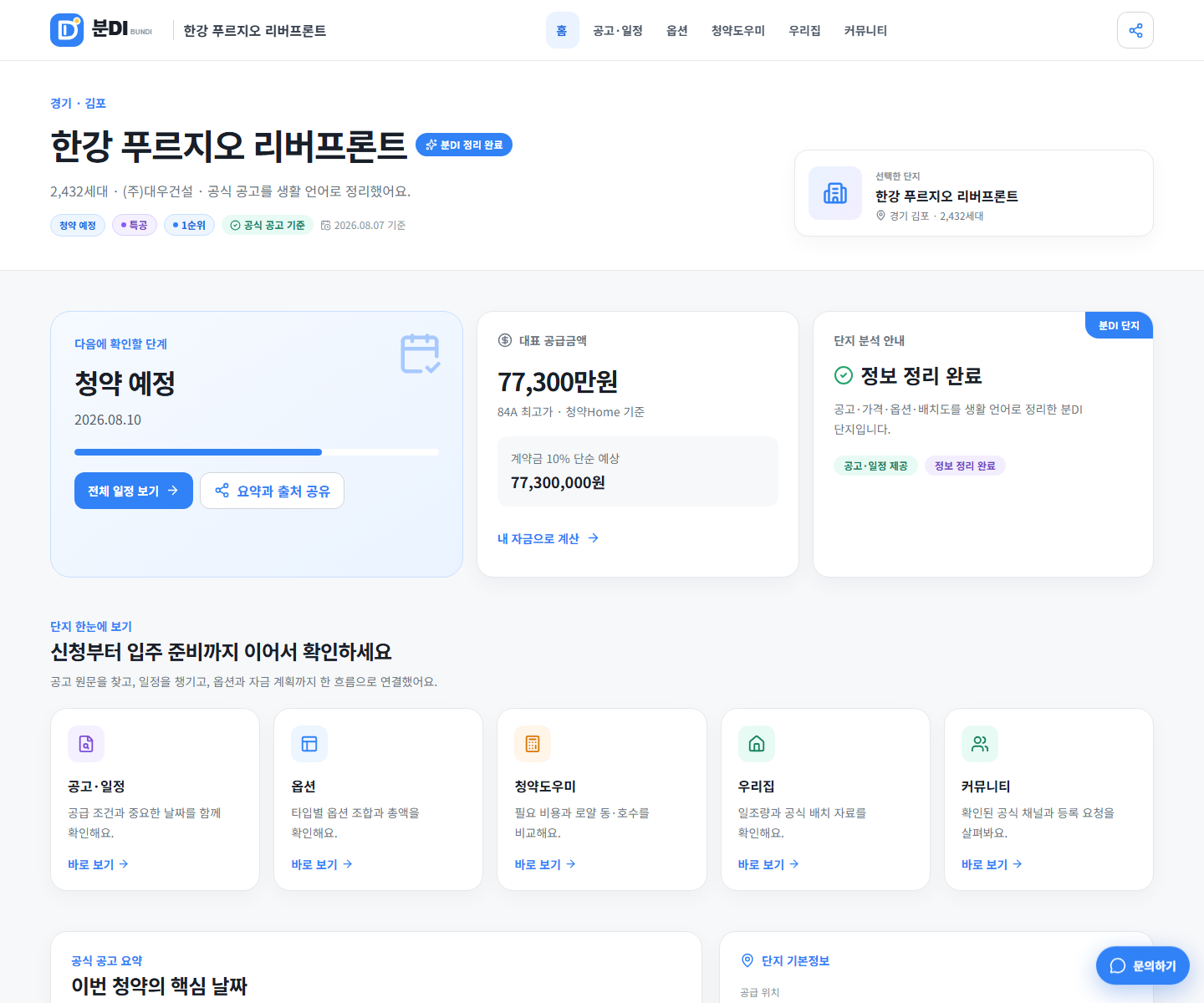Click the calendar icon beside 2026.08.07 기준
Screen dimensions: 1204x1003
point(326,225)
